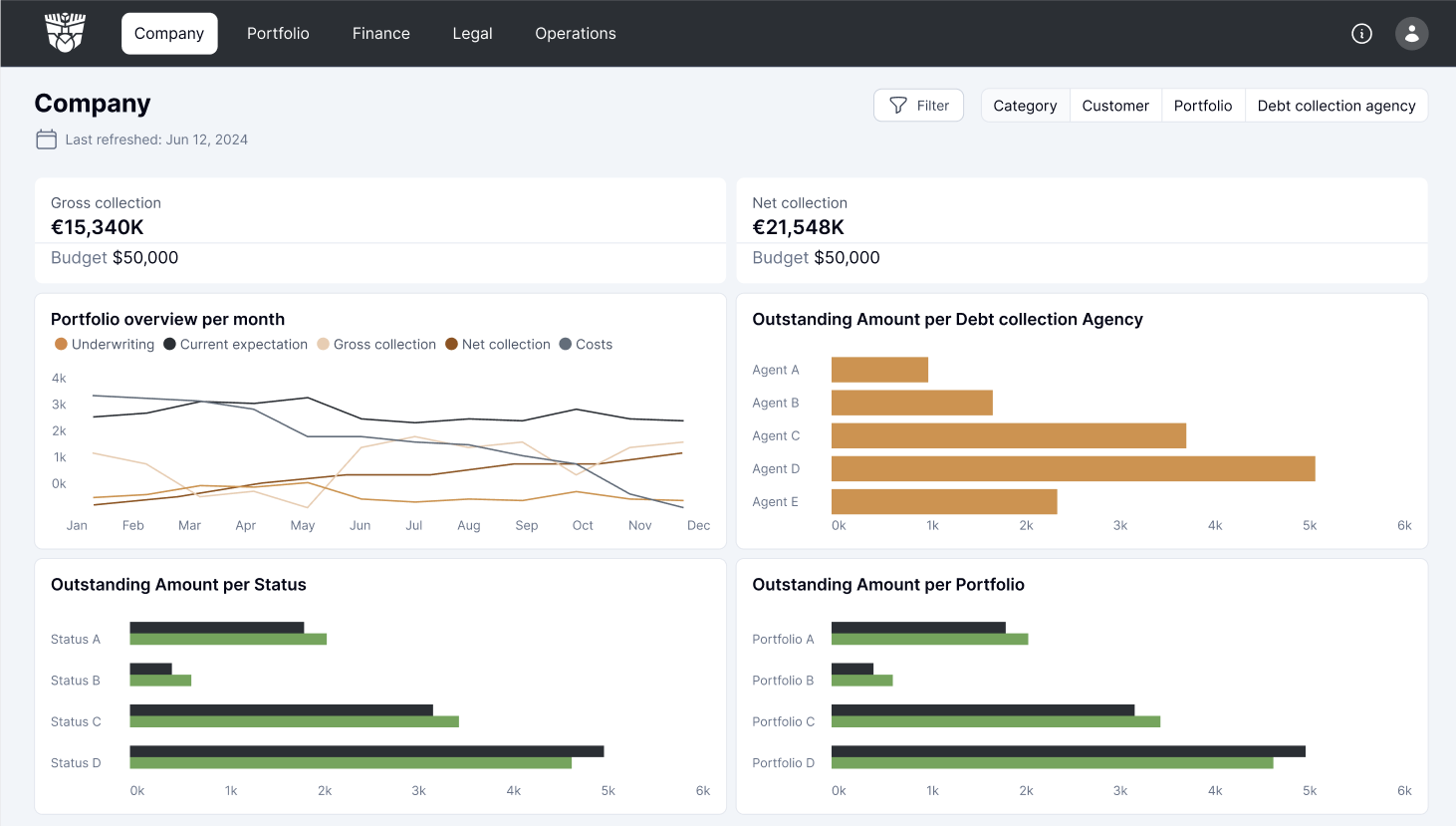Image resolution: width=1456 pixels, height=826 pixels.
Task: Click Budget $50,000 under Net collection
Action: [816, 257]
